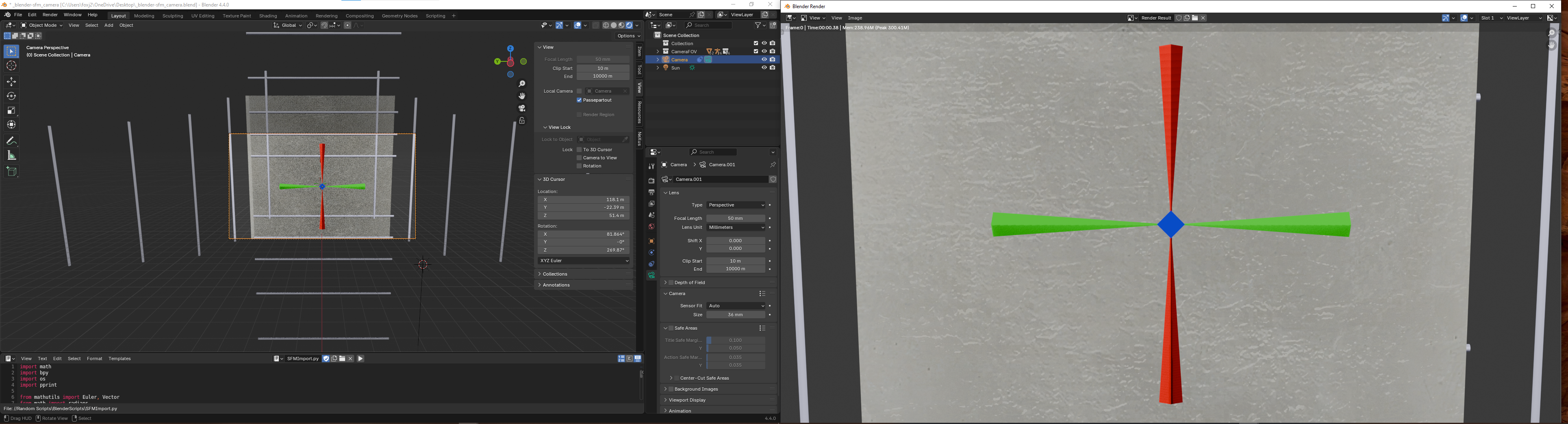The height and width of the screenshot is (424, 1568).
Task: Click the viewport zoom magnifier icon
Action: 522,84
